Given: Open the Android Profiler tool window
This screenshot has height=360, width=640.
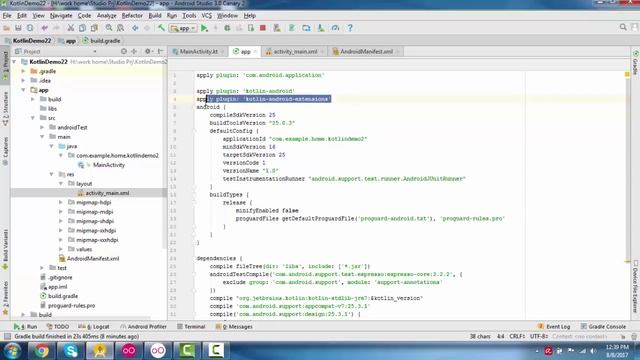Looking at the screenshot, I should tap(143, 327).
